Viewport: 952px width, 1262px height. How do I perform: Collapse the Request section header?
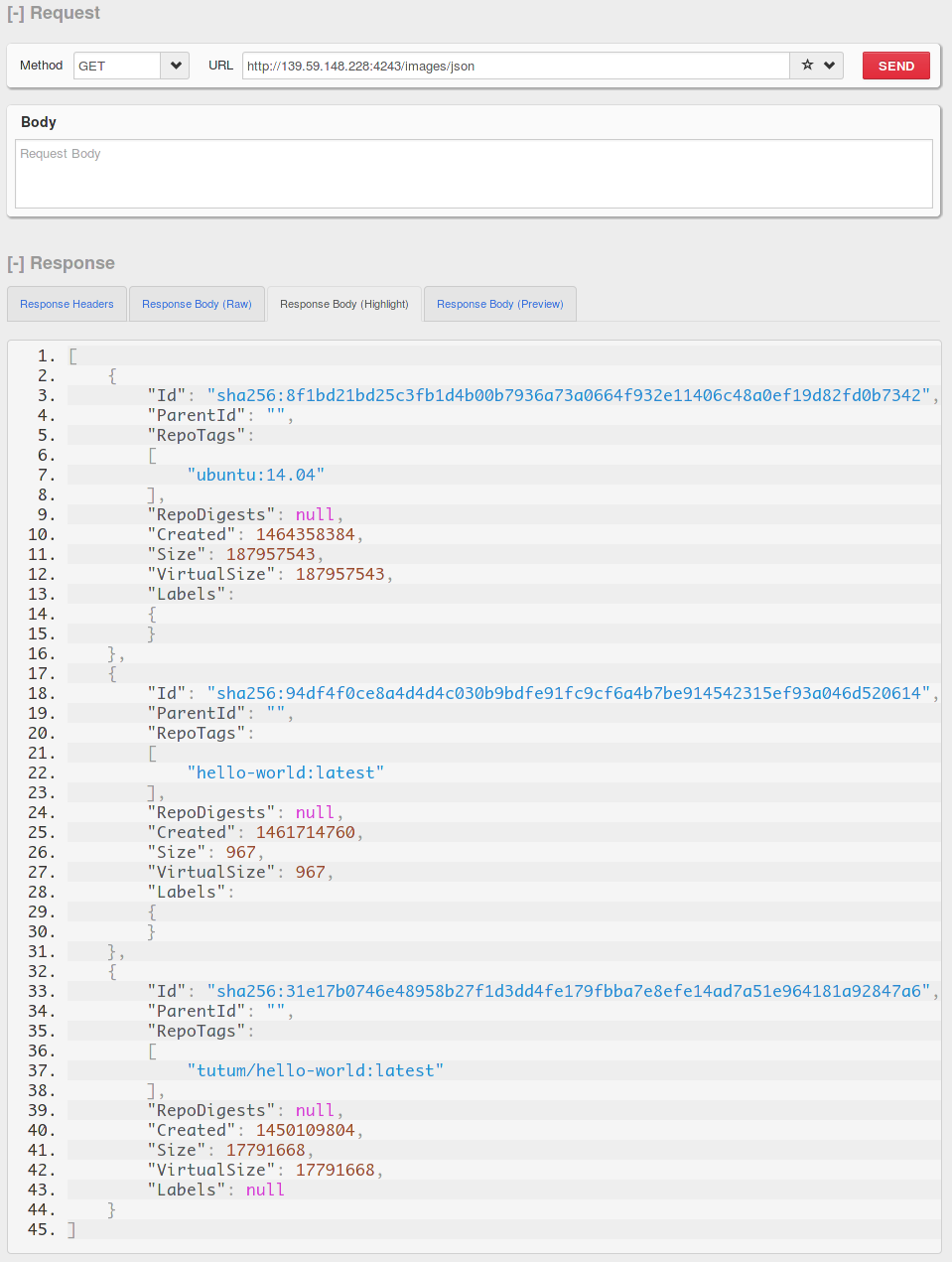[x=54, y=13]
